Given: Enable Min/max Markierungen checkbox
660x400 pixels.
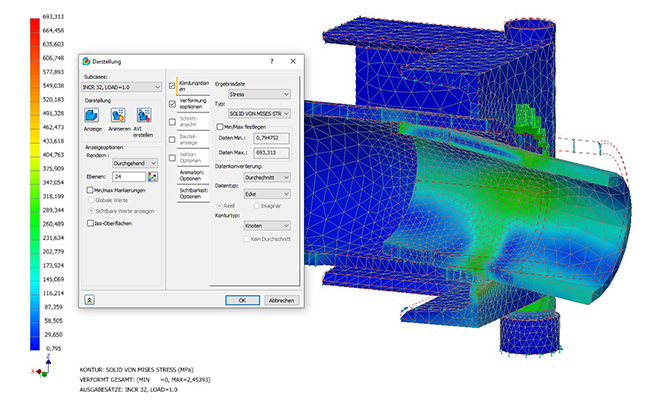Looking at the screenshot, I should point(89,190).
